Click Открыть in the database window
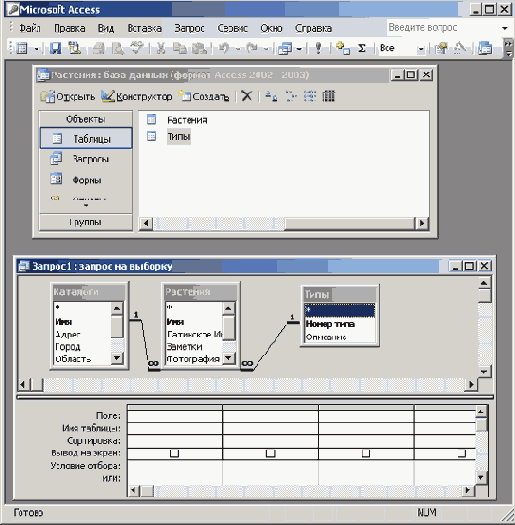Viewport: 515px width, 525px height. (68, 96)
